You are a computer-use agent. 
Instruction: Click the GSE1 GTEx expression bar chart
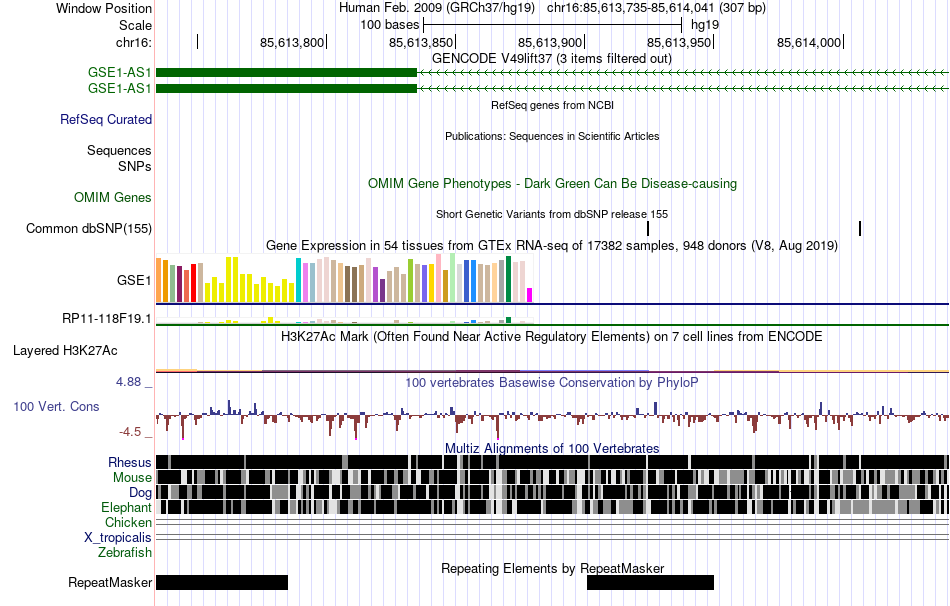[344, 279]
